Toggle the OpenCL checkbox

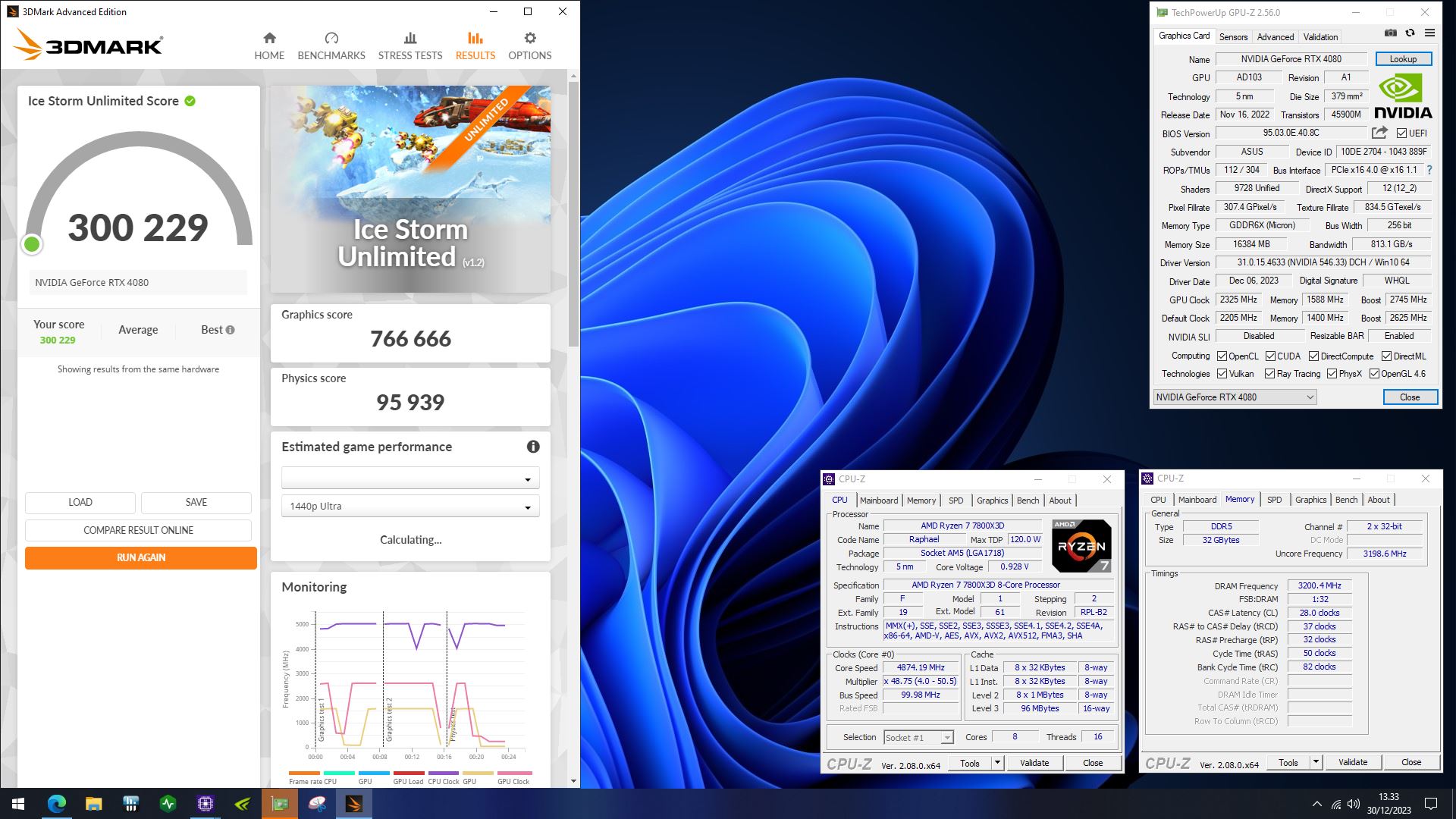(1222, 356)
